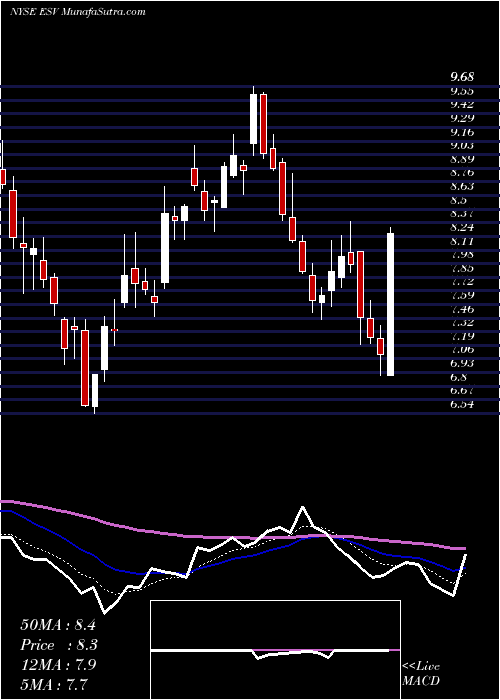Click the 7.06 price axis label
This screenshot has width=500, height=700.
pyautogui.click(x=462, y=350)
